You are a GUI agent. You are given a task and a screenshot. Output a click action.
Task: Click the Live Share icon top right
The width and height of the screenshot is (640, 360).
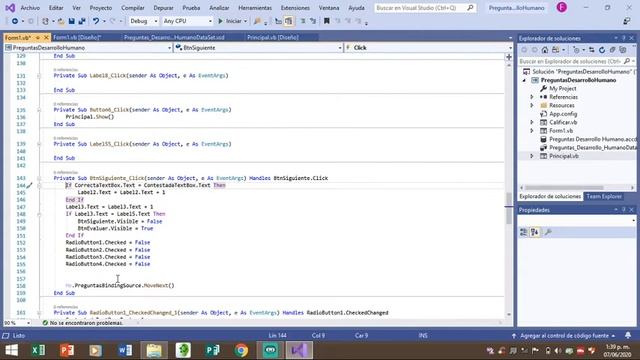(627, 21)
